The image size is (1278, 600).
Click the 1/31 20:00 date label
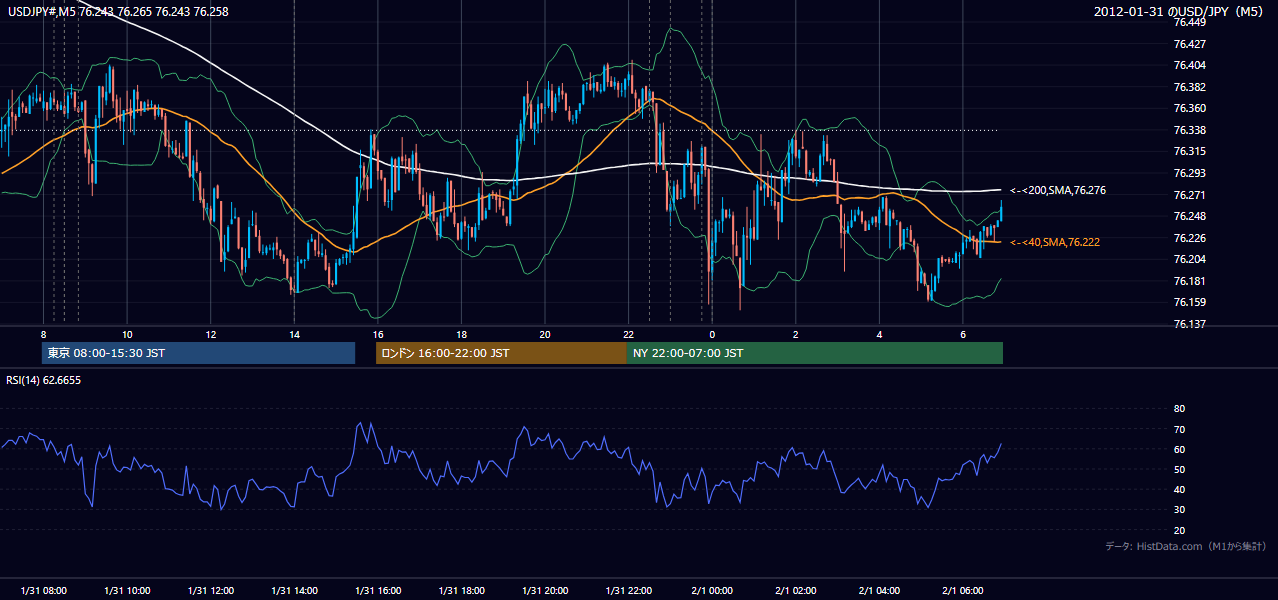[545, 591]
